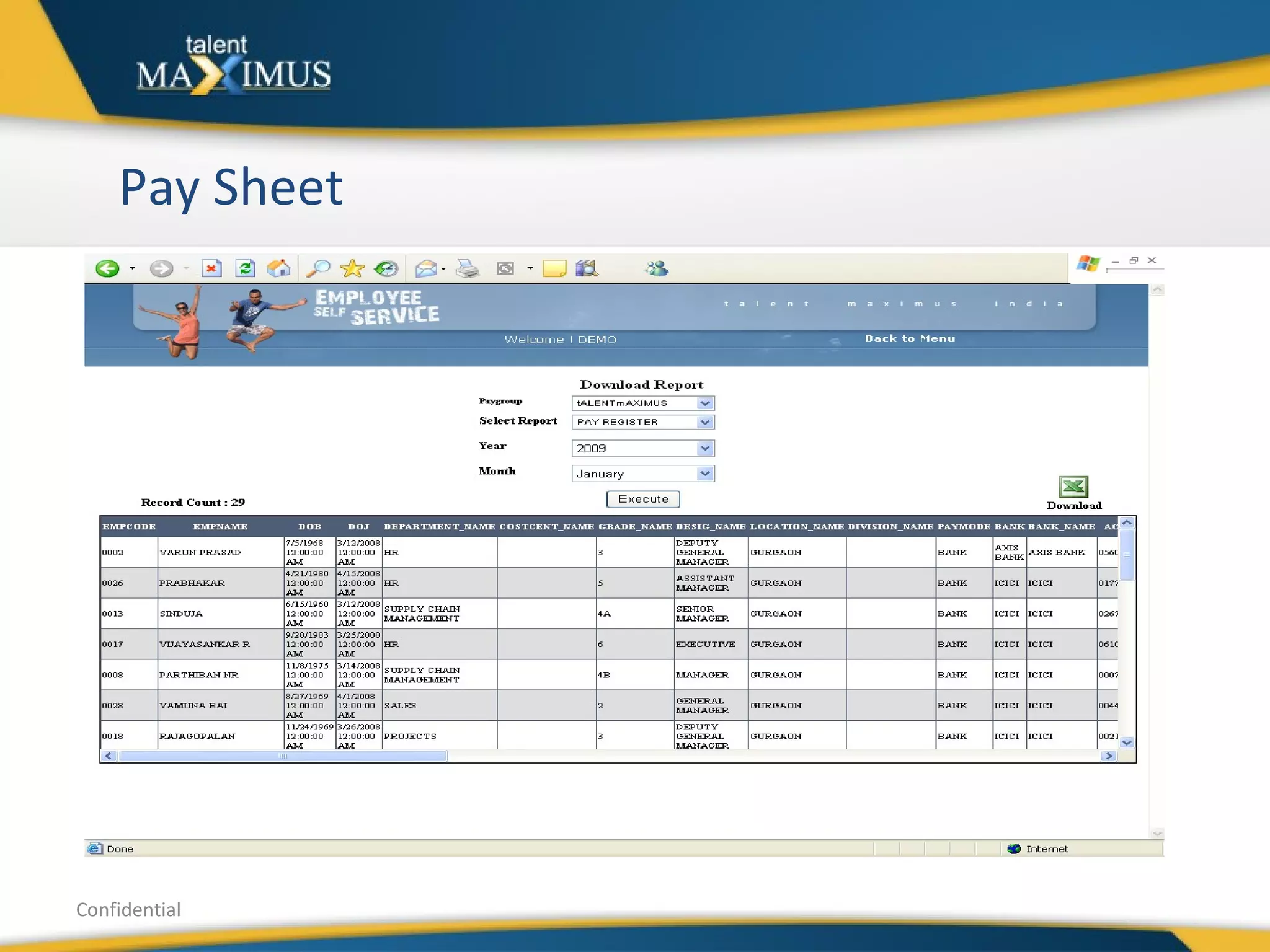Click the Print icon
Image resolution: width=1270 pixels, height=952 pixels.
coord(468,268)
